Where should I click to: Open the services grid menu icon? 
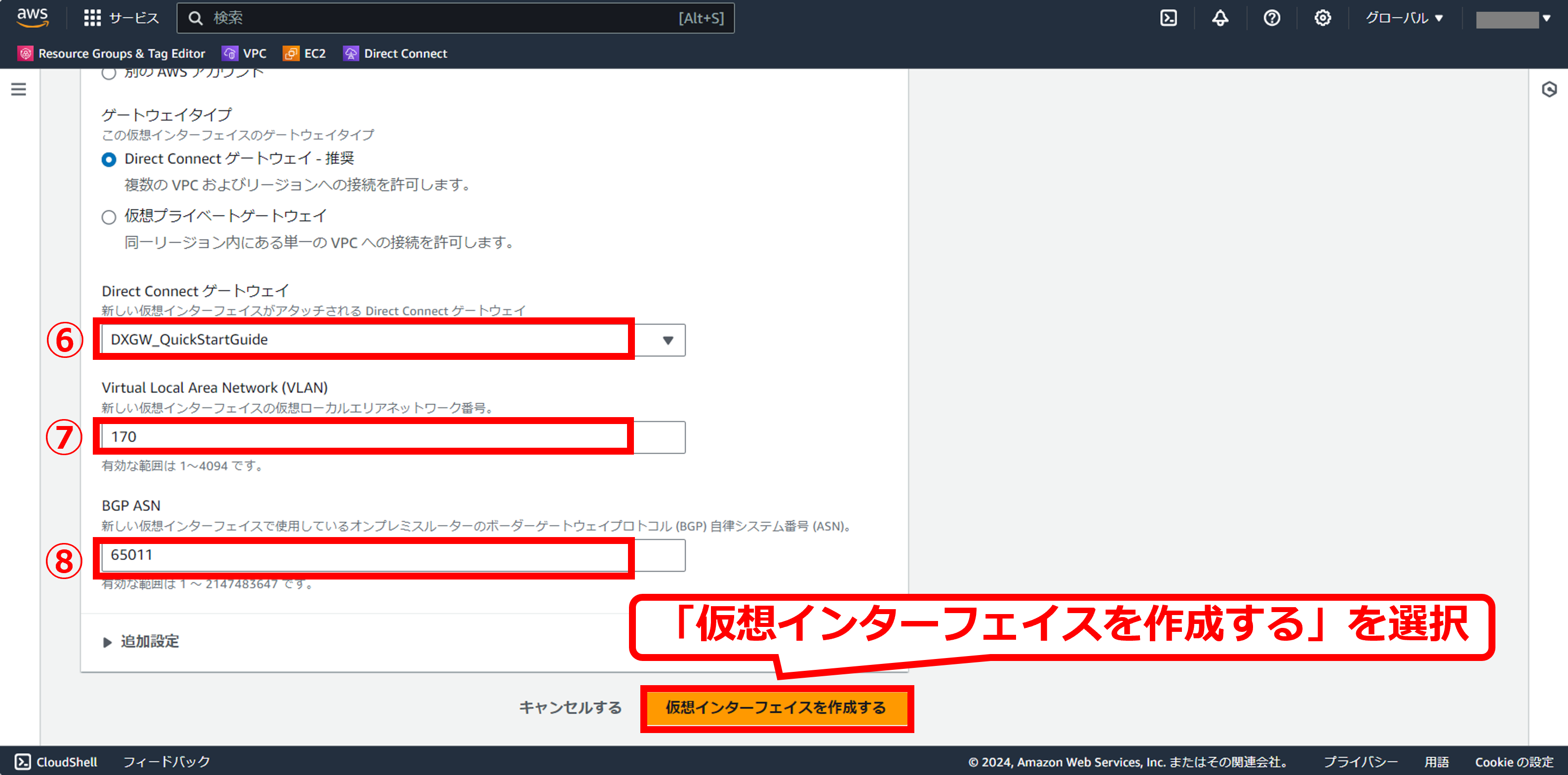point(92,18)
